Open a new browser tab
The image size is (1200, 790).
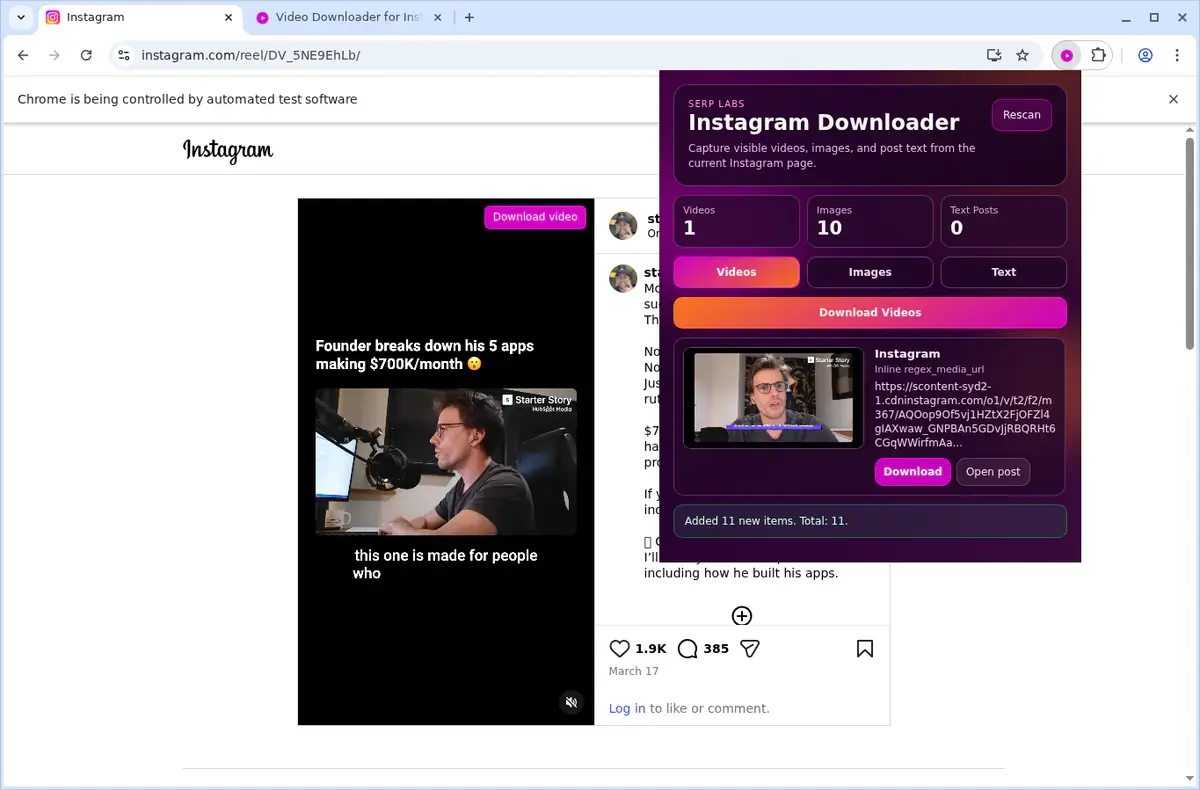[x=469, y=17]
